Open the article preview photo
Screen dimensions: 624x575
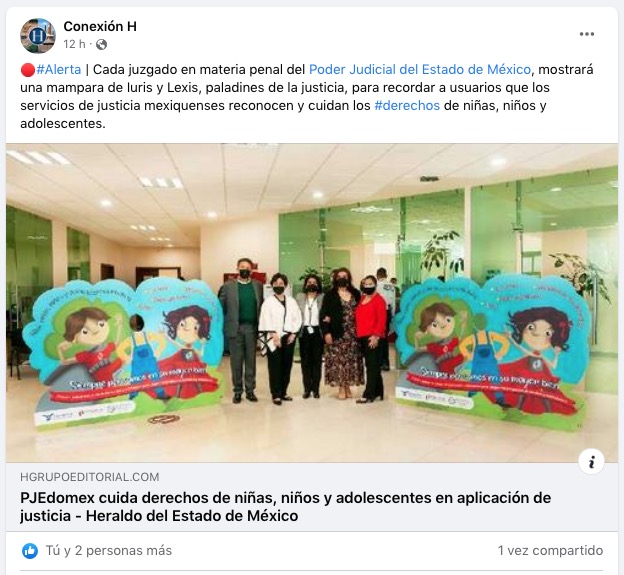tap(312, 303)
